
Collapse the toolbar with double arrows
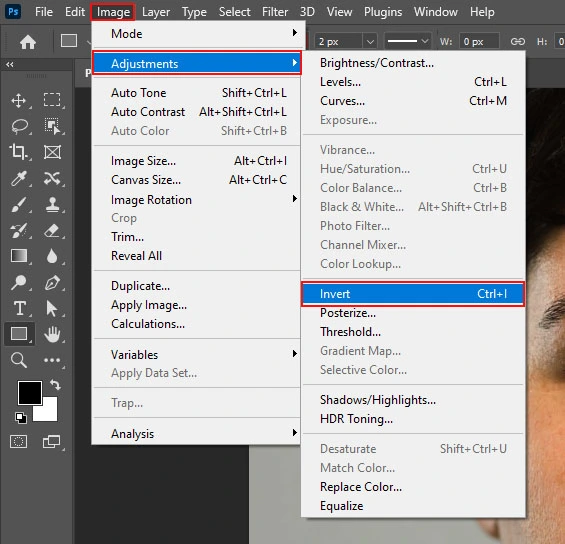point(10,64)
